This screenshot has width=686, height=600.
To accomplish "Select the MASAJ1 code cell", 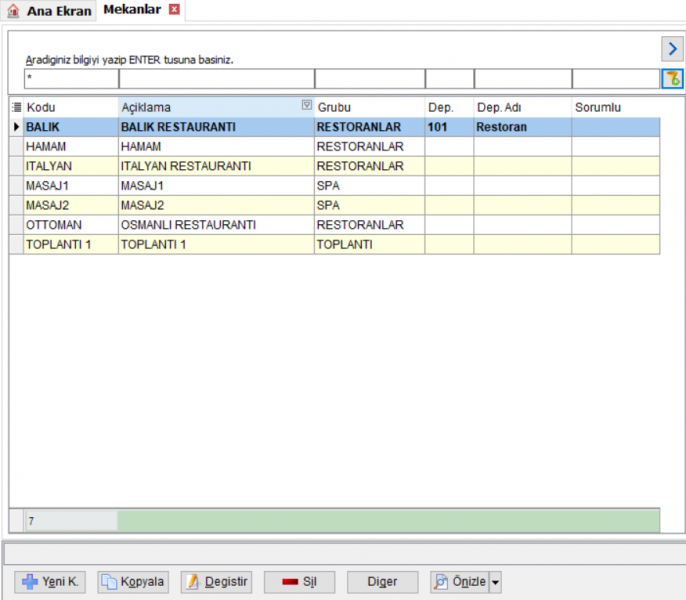I will pos(71,186).
